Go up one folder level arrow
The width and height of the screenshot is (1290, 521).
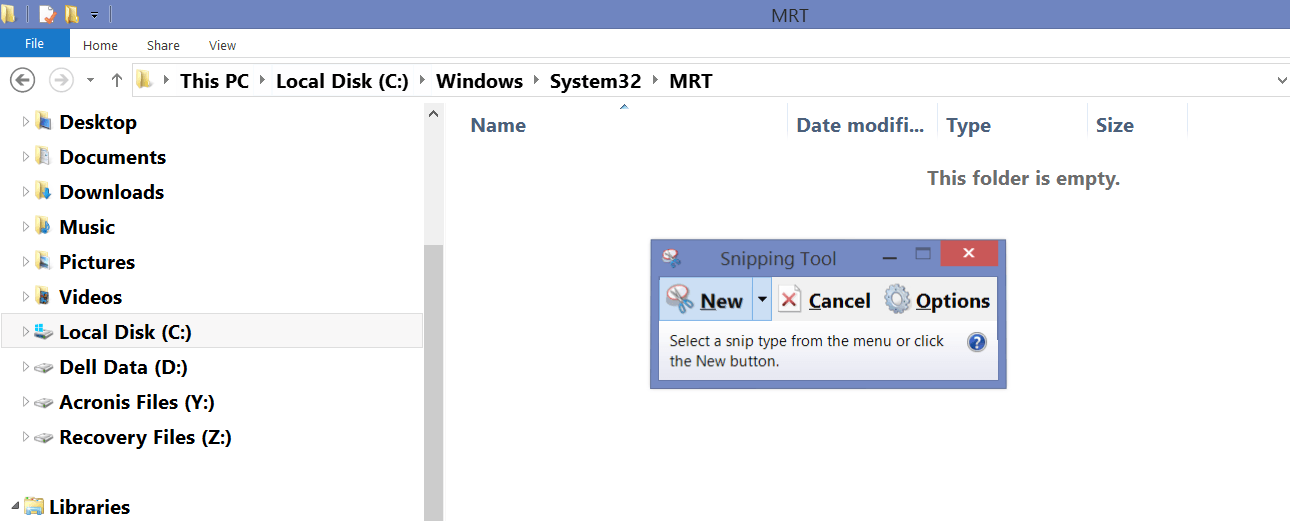pyautogui.click(x=117, y=80)
